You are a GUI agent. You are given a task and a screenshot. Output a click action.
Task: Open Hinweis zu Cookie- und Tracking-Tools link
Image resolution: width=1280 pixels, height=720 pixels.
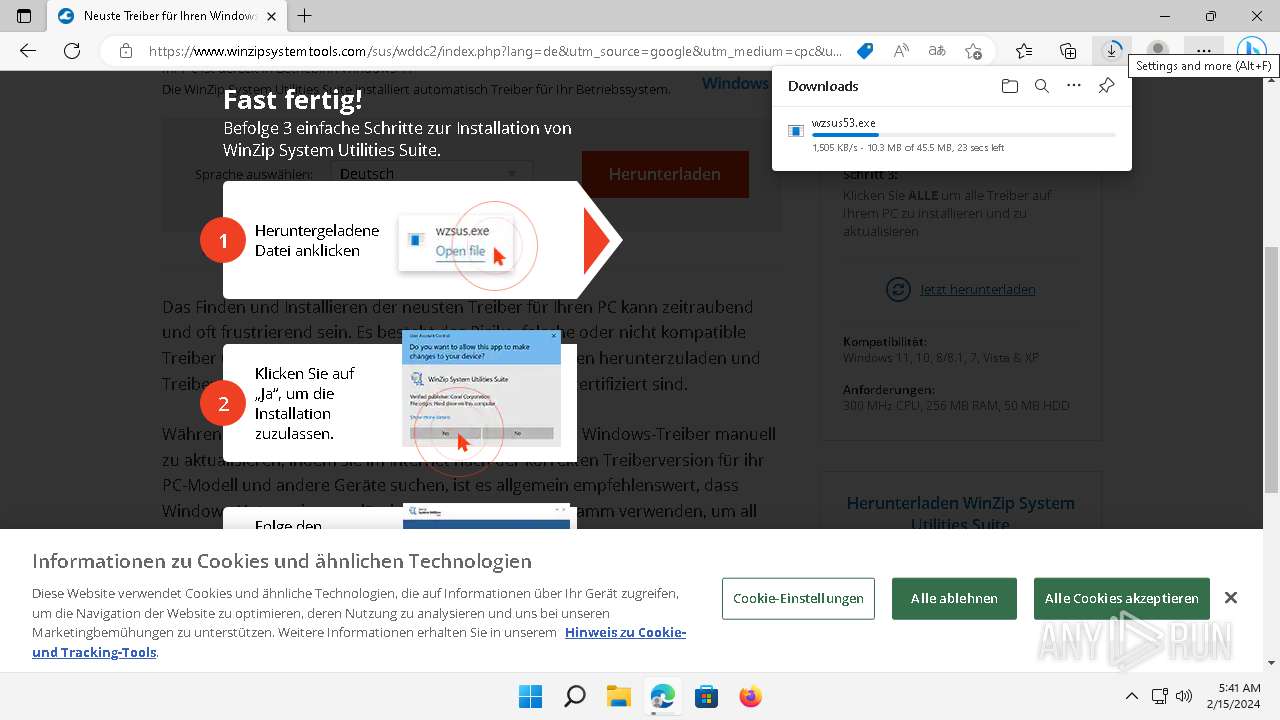[359, 642]
